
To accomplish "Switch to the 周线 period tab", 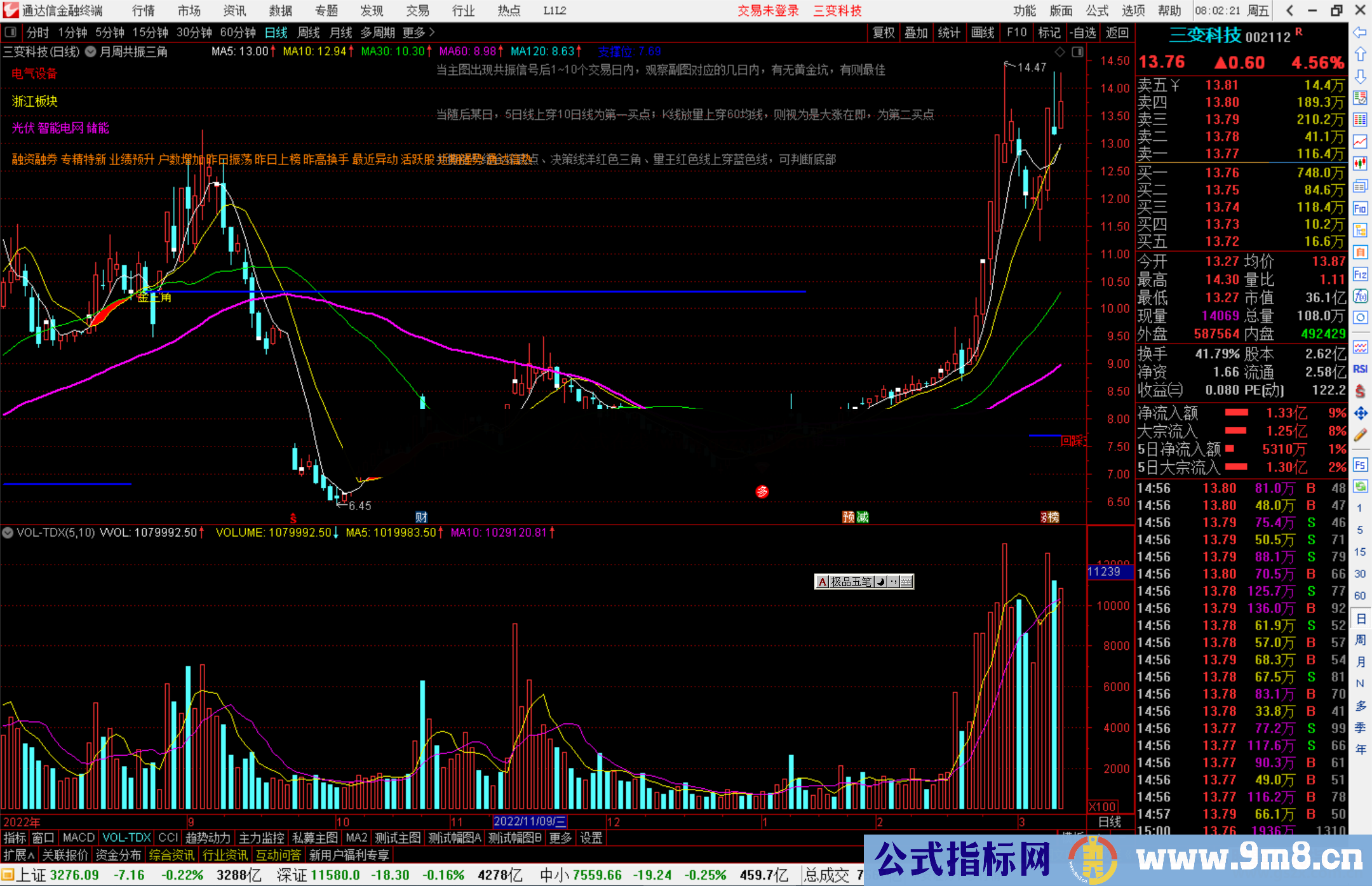I will [x=309, y=32].
